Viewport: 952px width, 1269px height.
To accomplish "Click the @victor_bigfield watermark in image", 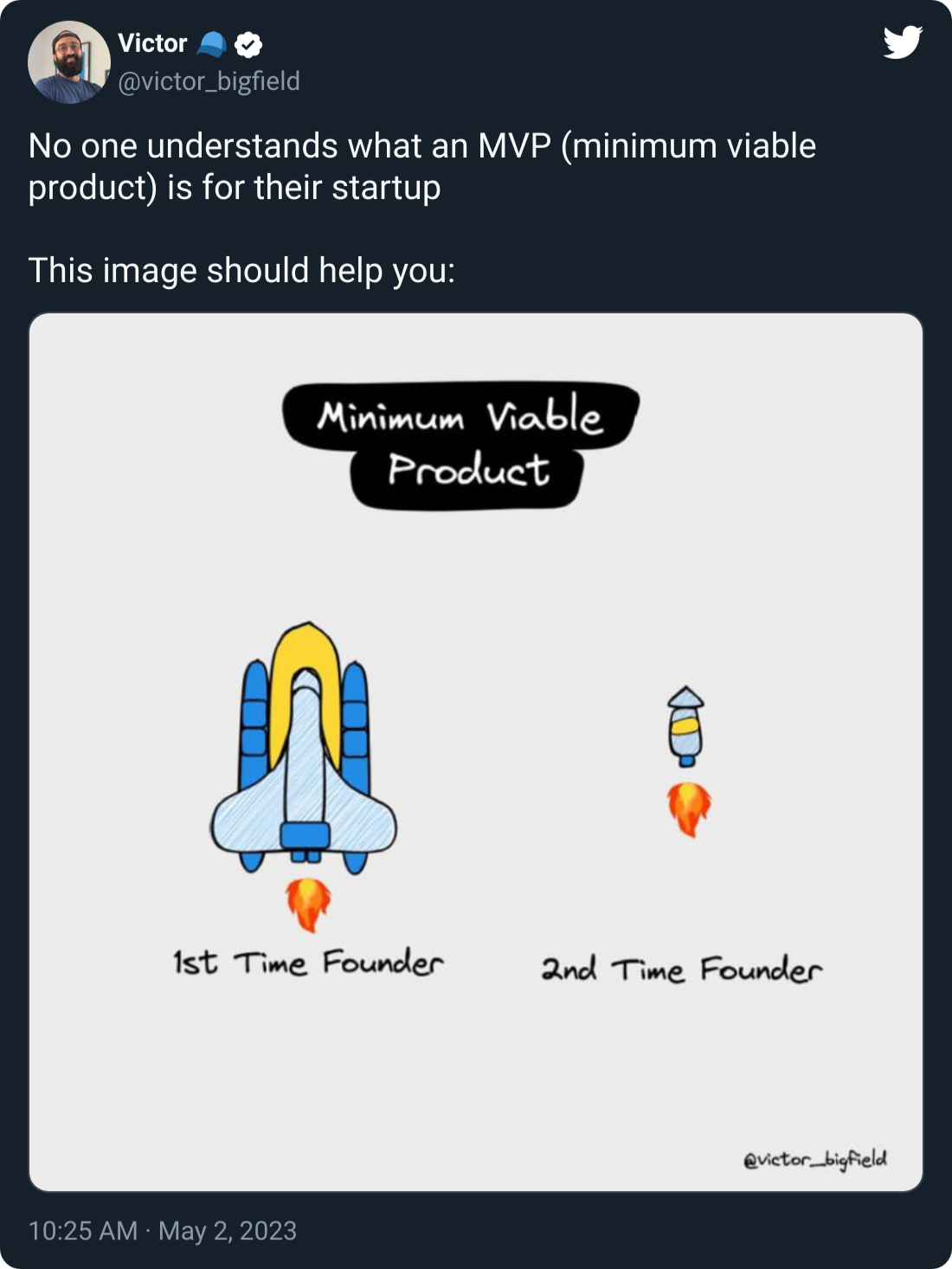I will coord(814,1159).
